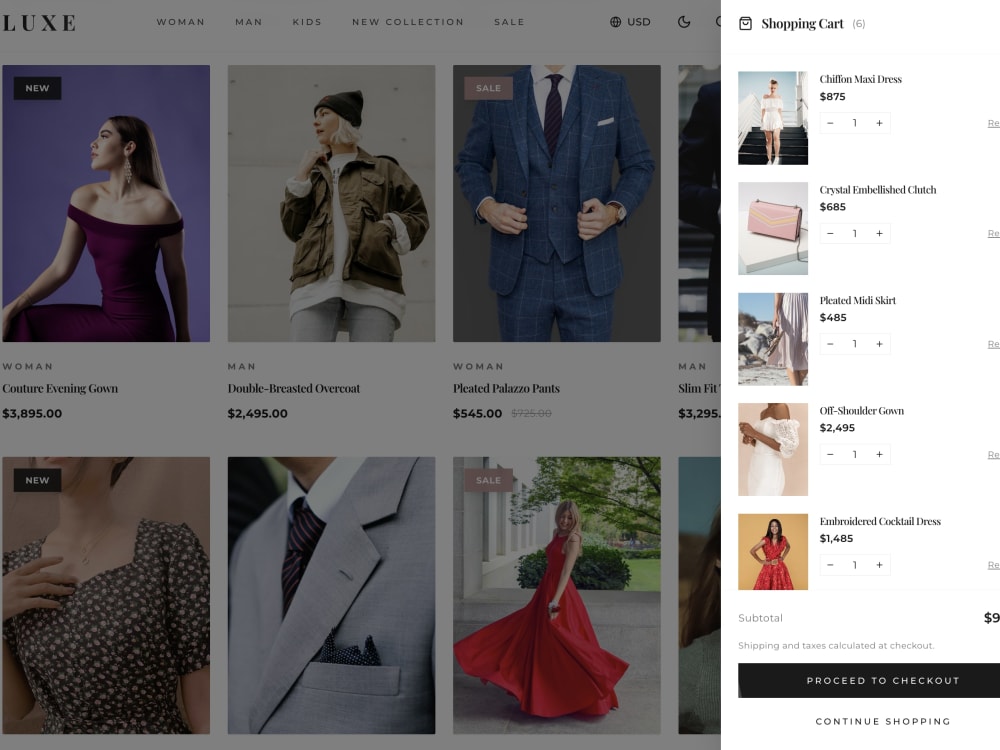Viewport: 1000px width, 750px height.
Task: Remove Pleated Midi Skirt from cart
Action: [x=994, y=344]
